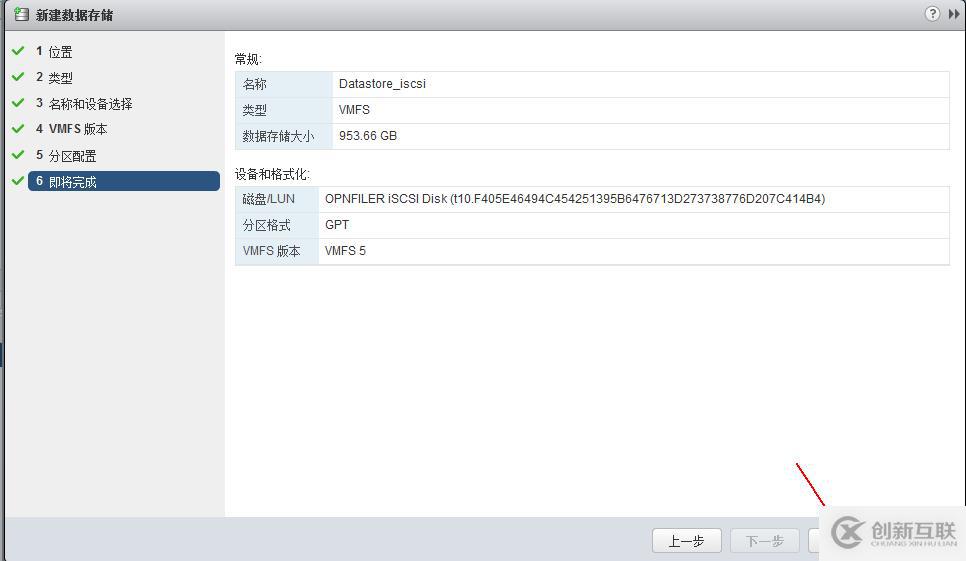The height and width of the screenshot is (561, 966).
Task: Select the VMFS 5 version value
Action: click(345, 251)
